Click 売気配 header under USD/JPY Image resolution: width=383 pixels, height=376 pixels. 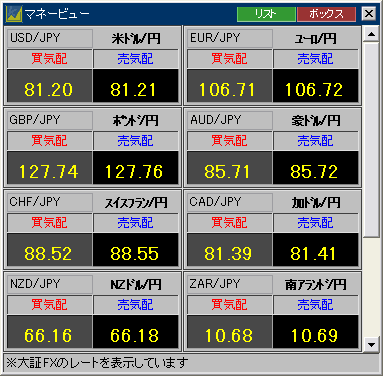pos(136,59)
